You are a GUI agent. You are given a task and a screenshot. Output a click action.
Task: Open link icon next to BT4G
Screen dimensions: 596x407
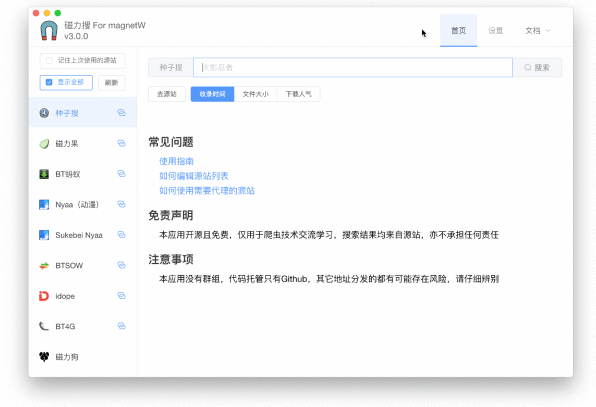[121, 326]
